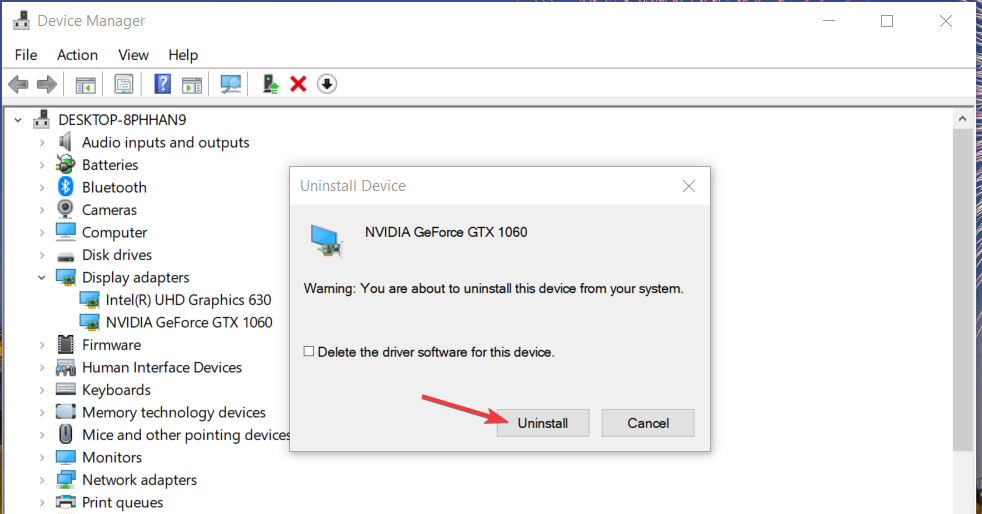Open Properties from the toolbar icon
This screenshot has width=982, height=514.
coord(124,84)
